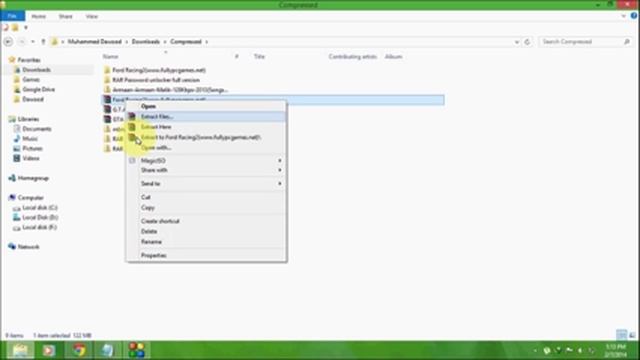
Task: Open the media player taskbar icon
Action: coord(49,350)
